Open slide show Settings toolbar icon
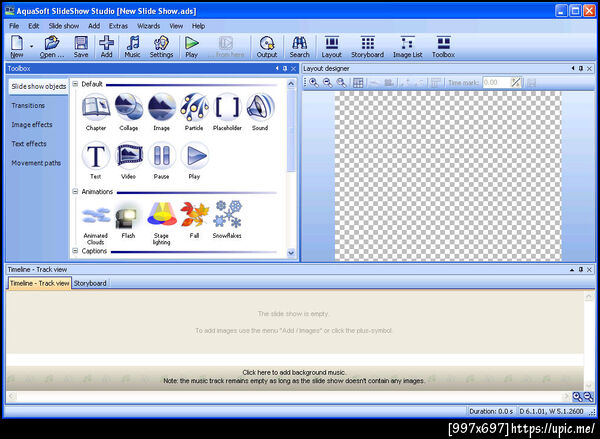This screenshot has width=600, height=439. tap(161, 47)
